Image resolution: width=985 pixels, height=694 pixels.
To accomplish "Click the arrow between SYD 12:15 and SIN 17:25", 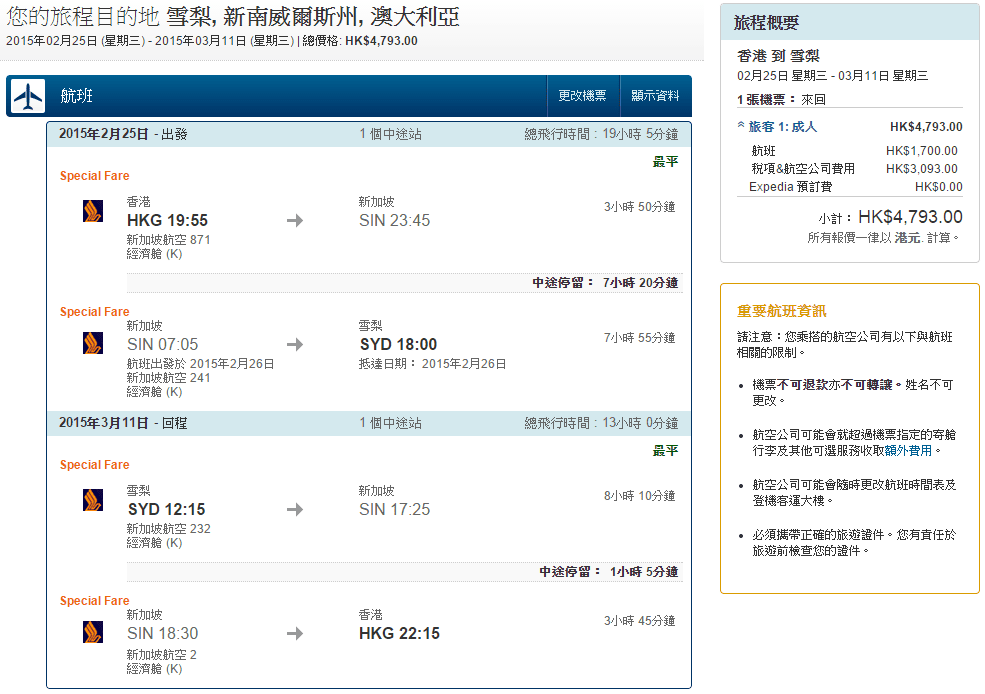I will 294,509.
